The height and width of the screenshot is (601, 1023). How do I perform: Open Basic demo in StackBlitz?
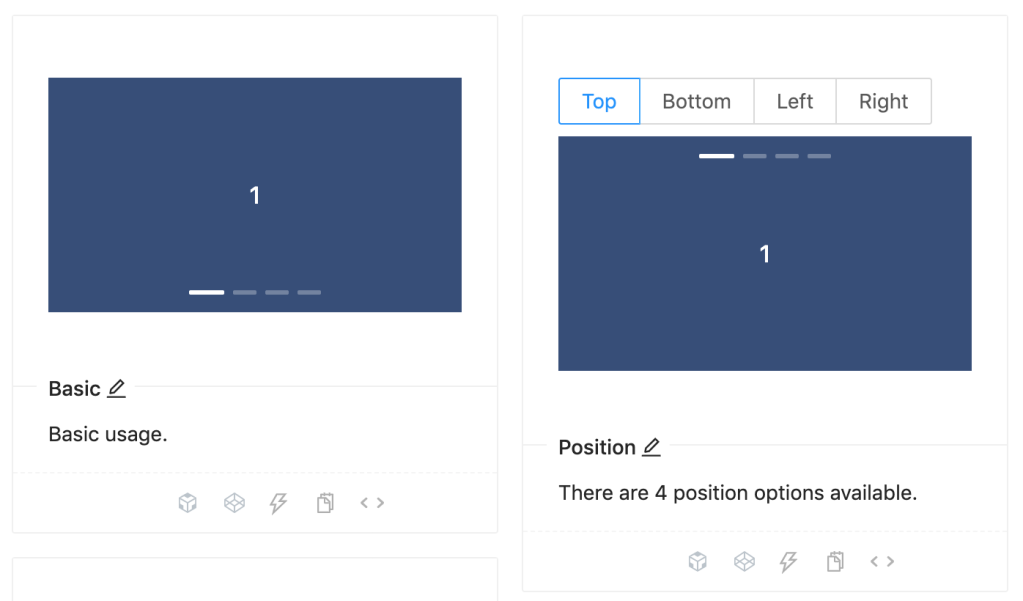[x=279, y=503]
